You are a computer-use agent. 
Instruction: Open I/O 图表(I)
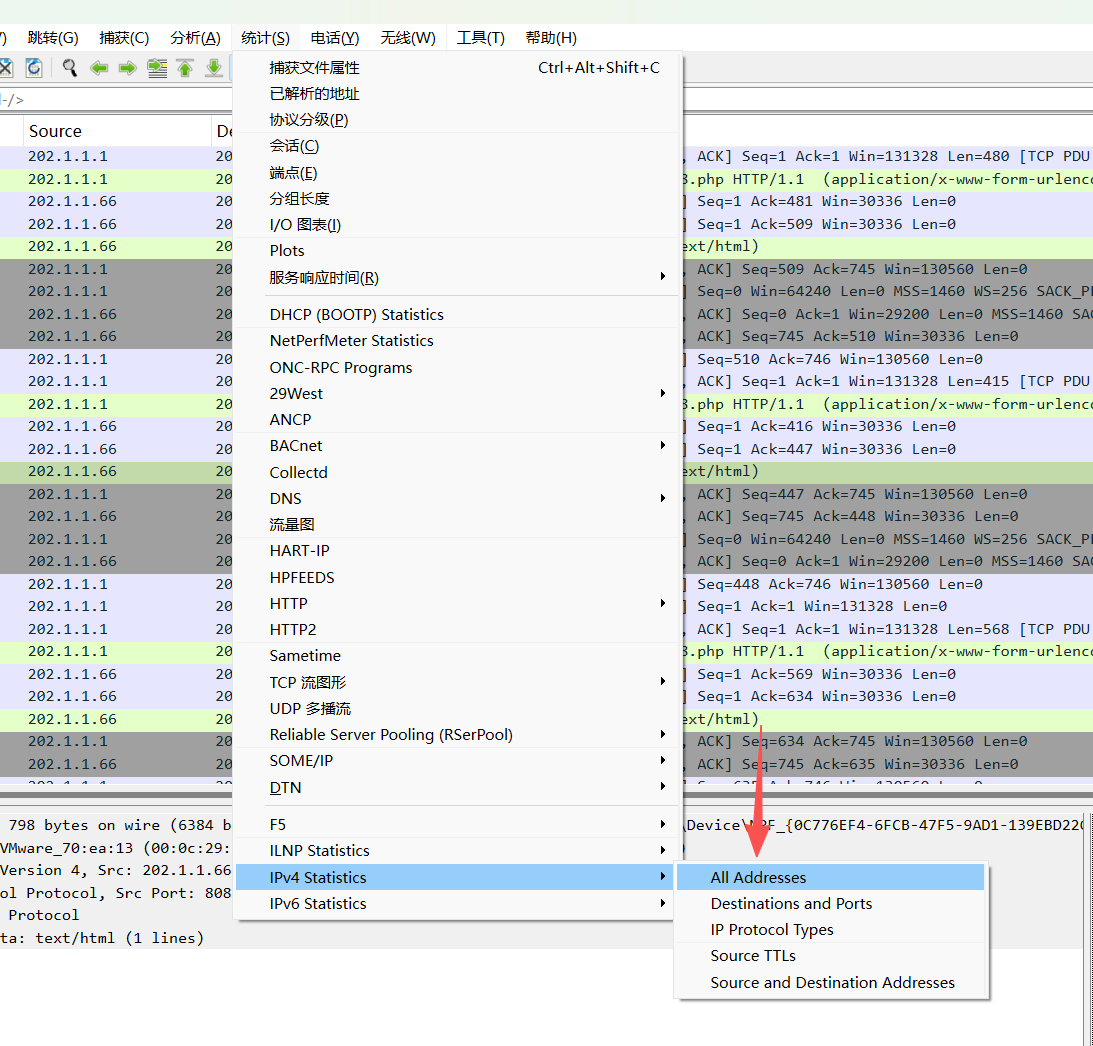pos(457,225)
